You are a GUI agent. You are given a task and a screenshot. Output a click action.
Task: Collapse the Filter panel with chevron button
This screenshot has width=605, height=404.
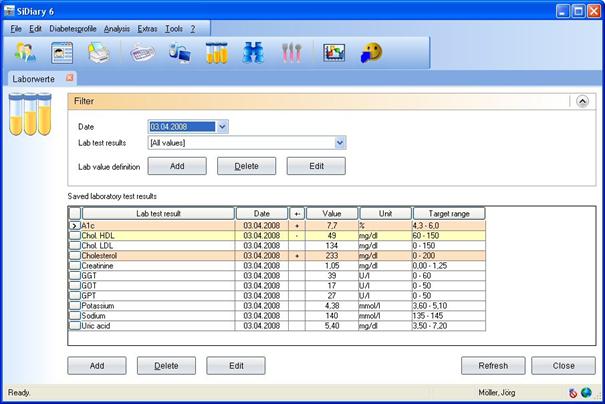(583, 101)
